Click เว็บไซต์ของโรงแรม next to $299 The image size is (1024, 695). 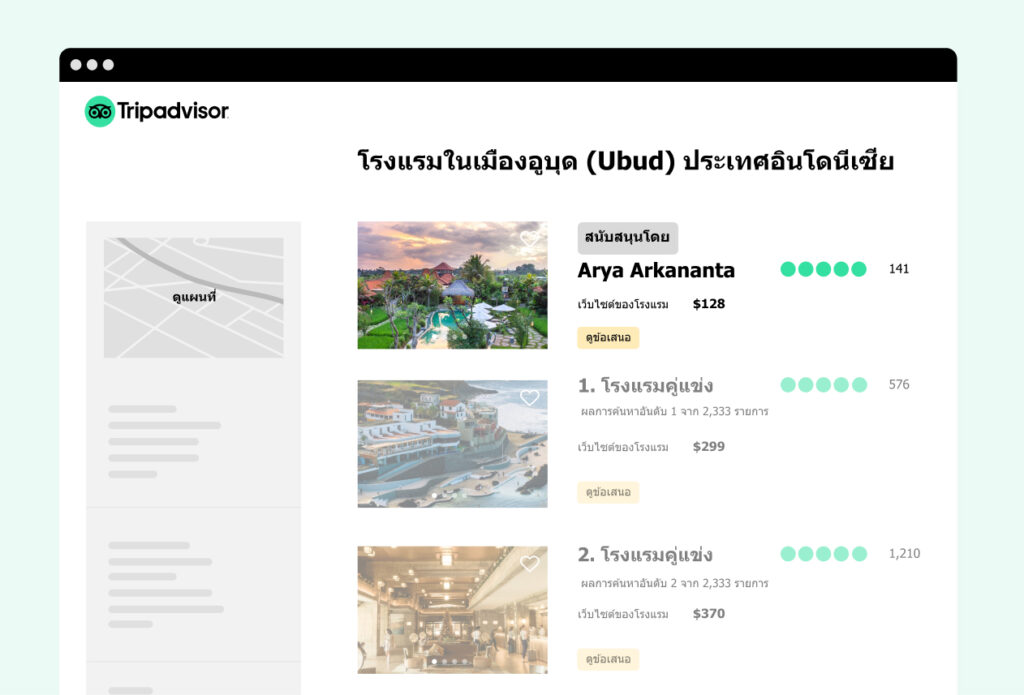(623, 447)
